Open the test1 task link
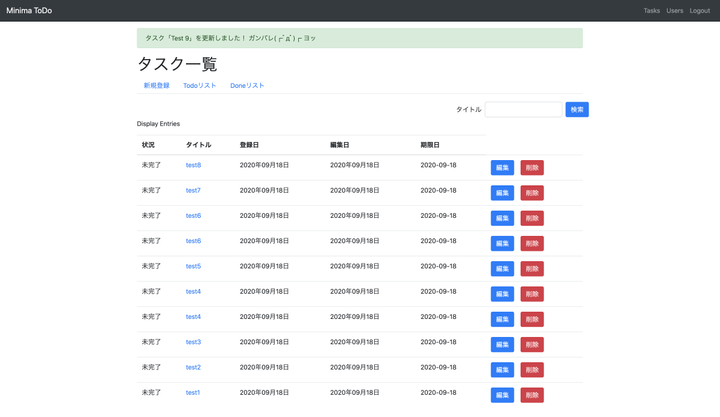This screenshot has width=720, height=417. point(193,393)
